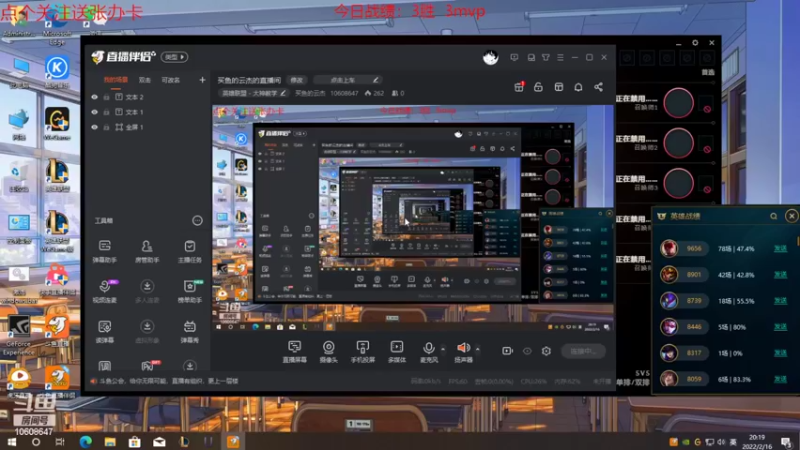This screenshot has height=450, width=800.
Task: Open user avatar in the title bar
Action: [x=490, y=58]
